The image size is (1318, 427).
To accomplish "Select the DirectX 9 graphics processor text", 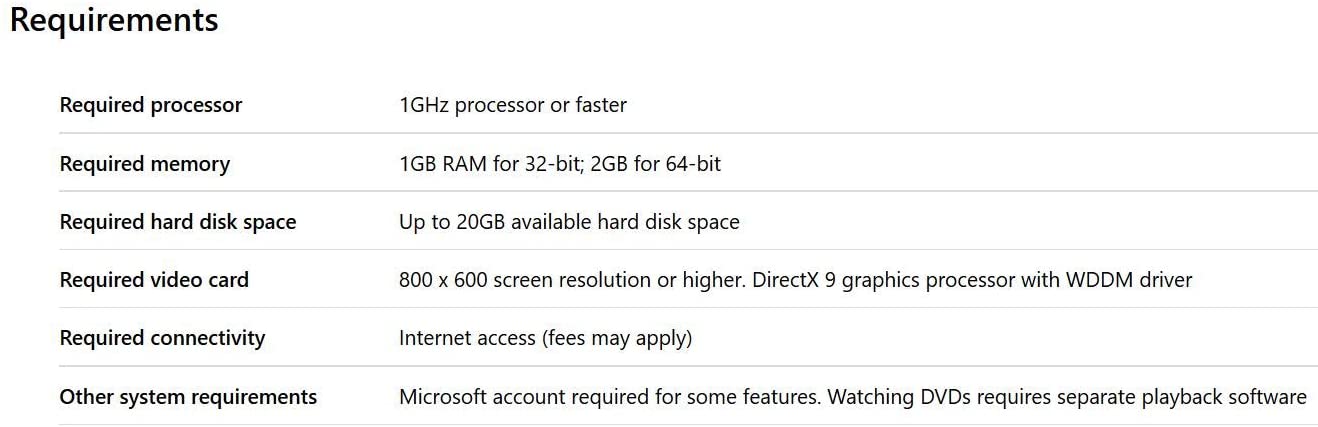I will pyautogui.click(x=878, y=280).
